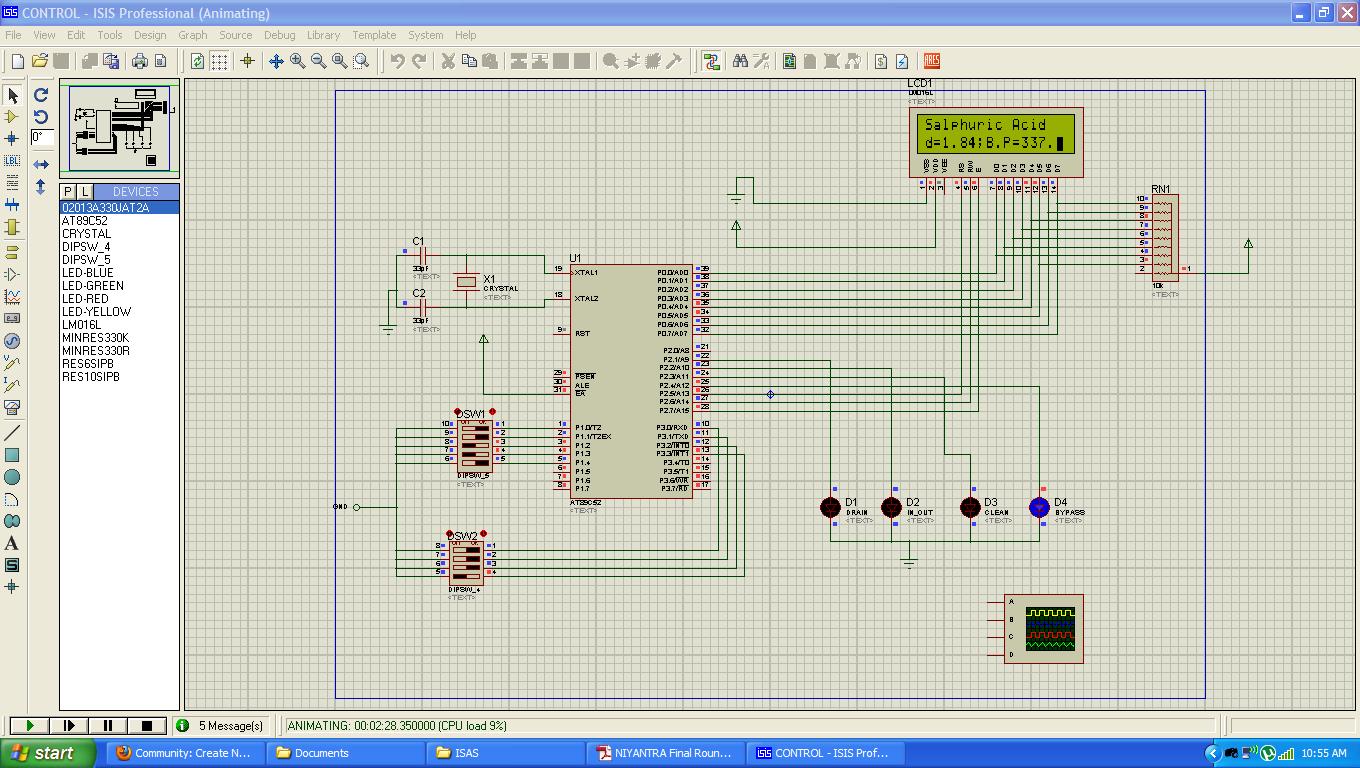Toggle the wire autorouter icon

click(x=711, y=61)
